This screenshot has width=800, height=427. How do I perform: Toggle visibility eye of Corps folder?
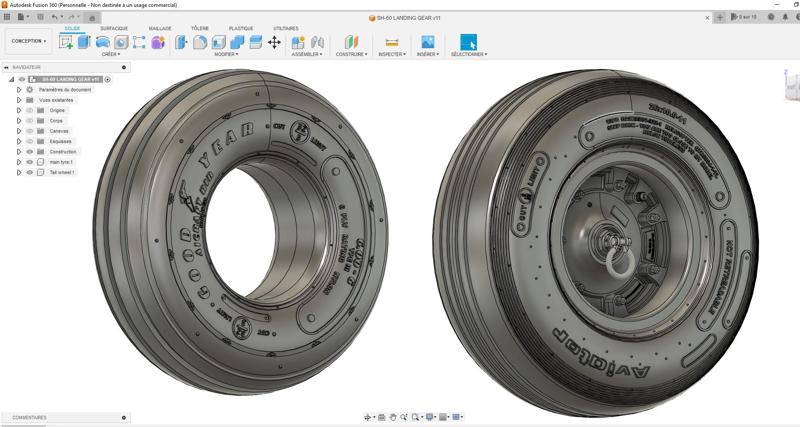click(x=30, y=120)
